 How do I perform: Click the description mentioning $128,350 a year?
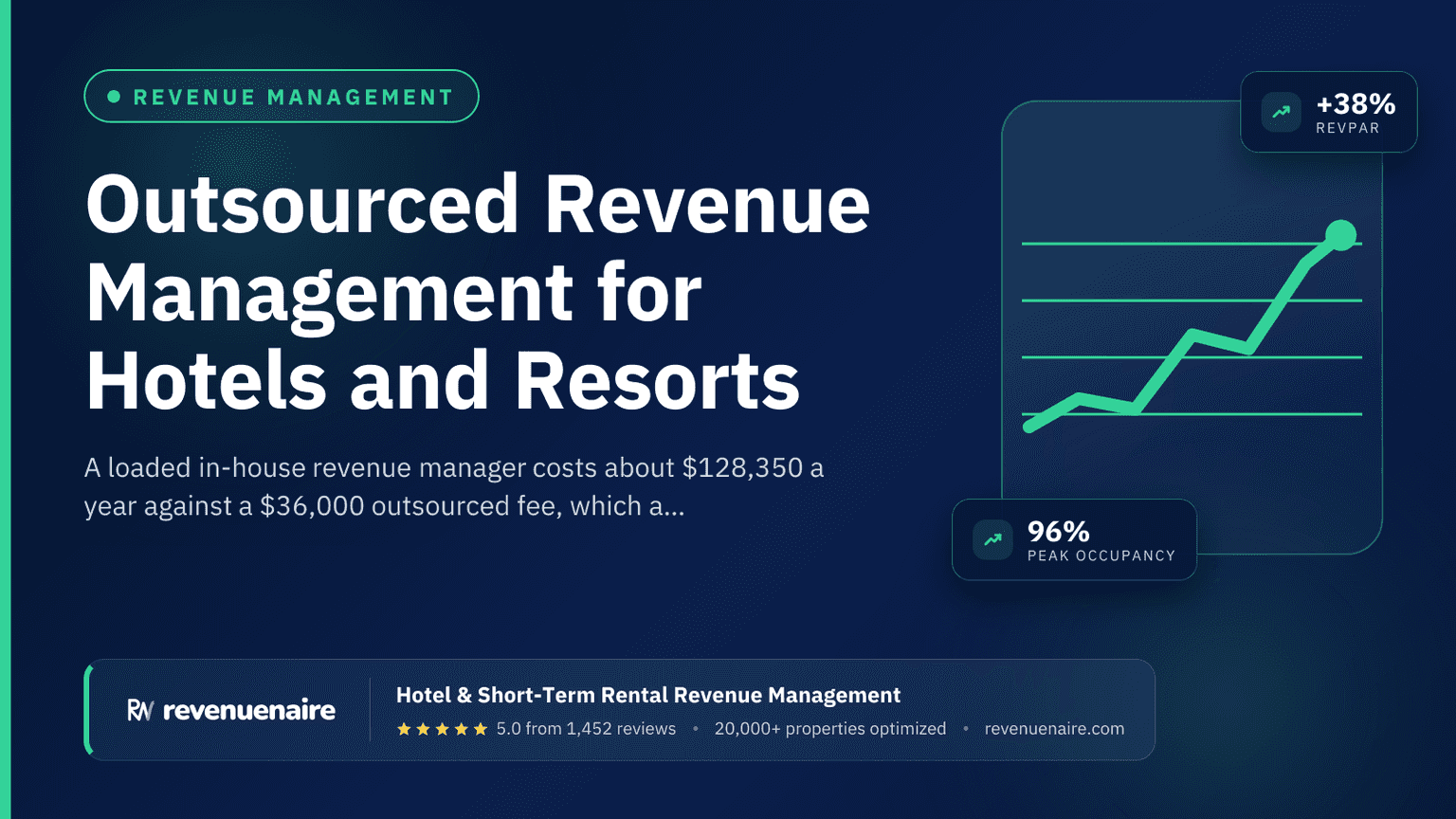(x=454, y=486)
